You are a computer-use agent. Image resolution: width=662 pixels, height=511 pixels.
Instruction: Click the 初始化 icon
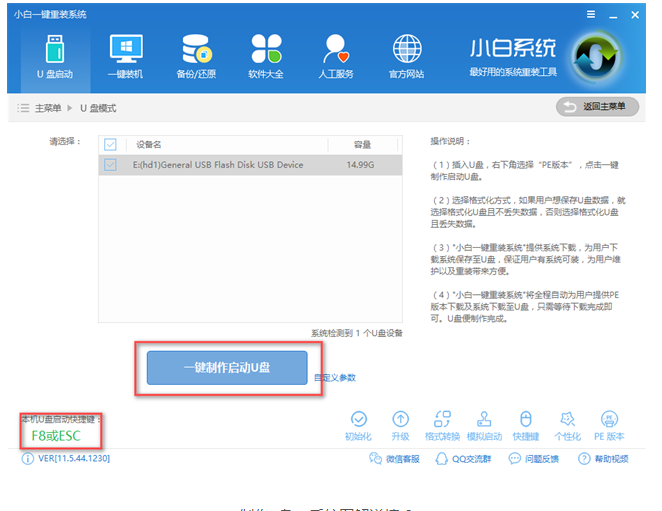(x=358, y=426)
